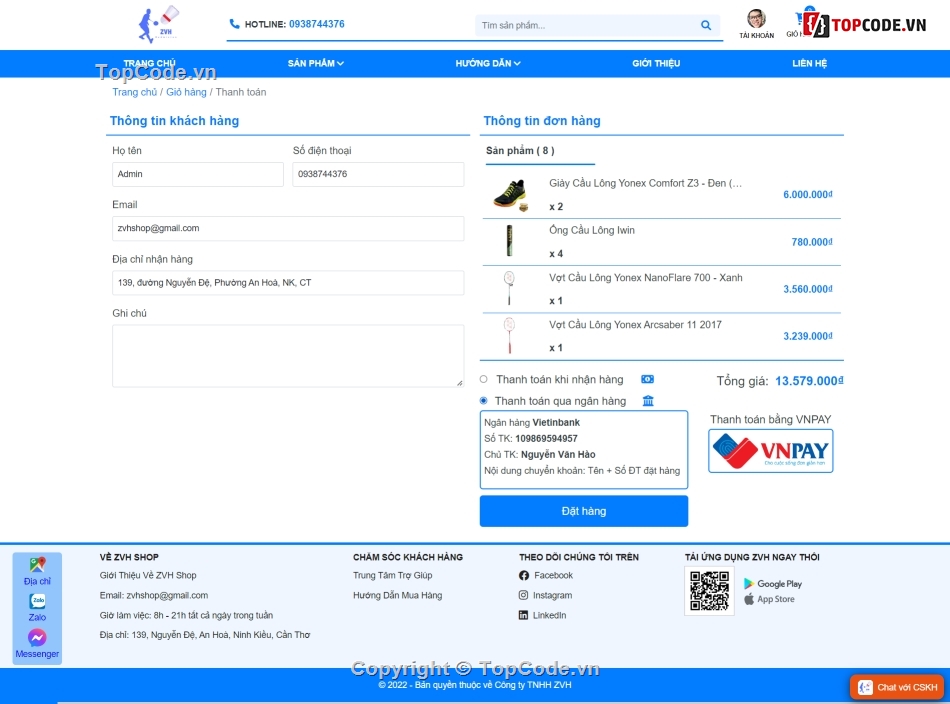This screenshot has height=704, width=950.
Task: Click account number 109869594957
Action: pyautogui.click(x=546, y=439)
